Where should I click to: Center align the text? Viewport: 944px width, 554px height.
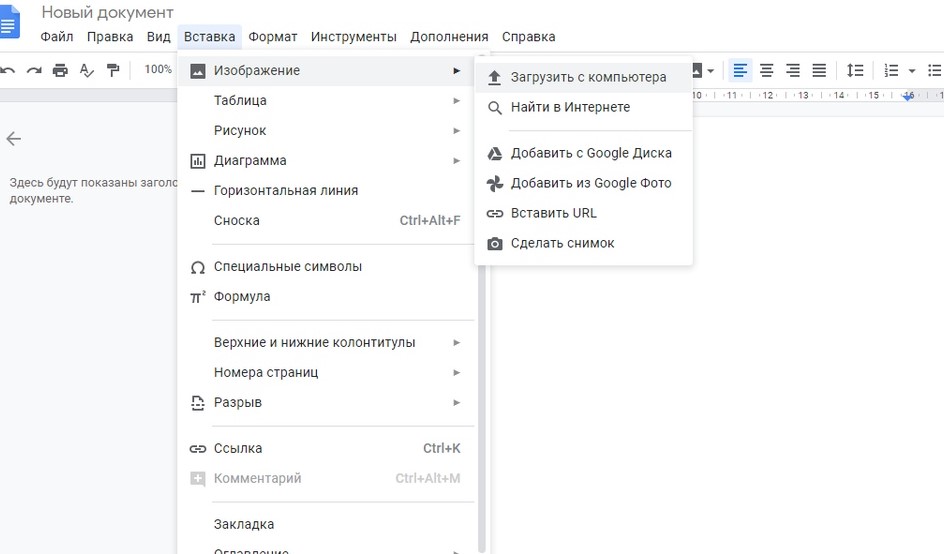click(767, 70)
